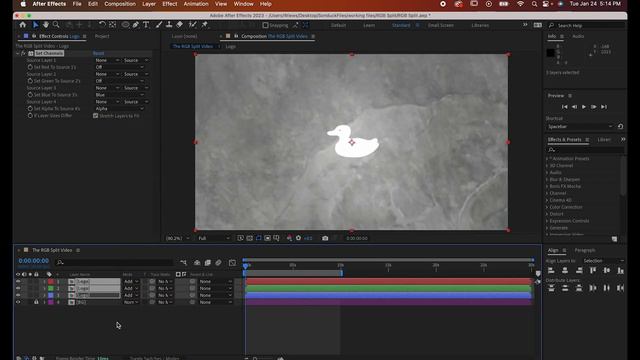This screenshot has height=360, width=640.
Task: Open the Layer menu
Action: tap(149, 4)
